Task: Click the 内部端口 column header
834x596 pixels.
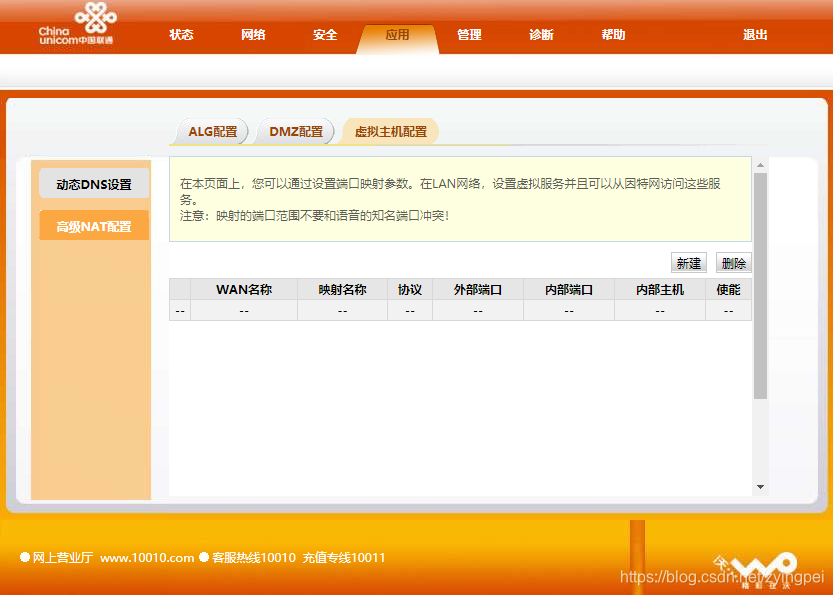Action: pos(569,290)
